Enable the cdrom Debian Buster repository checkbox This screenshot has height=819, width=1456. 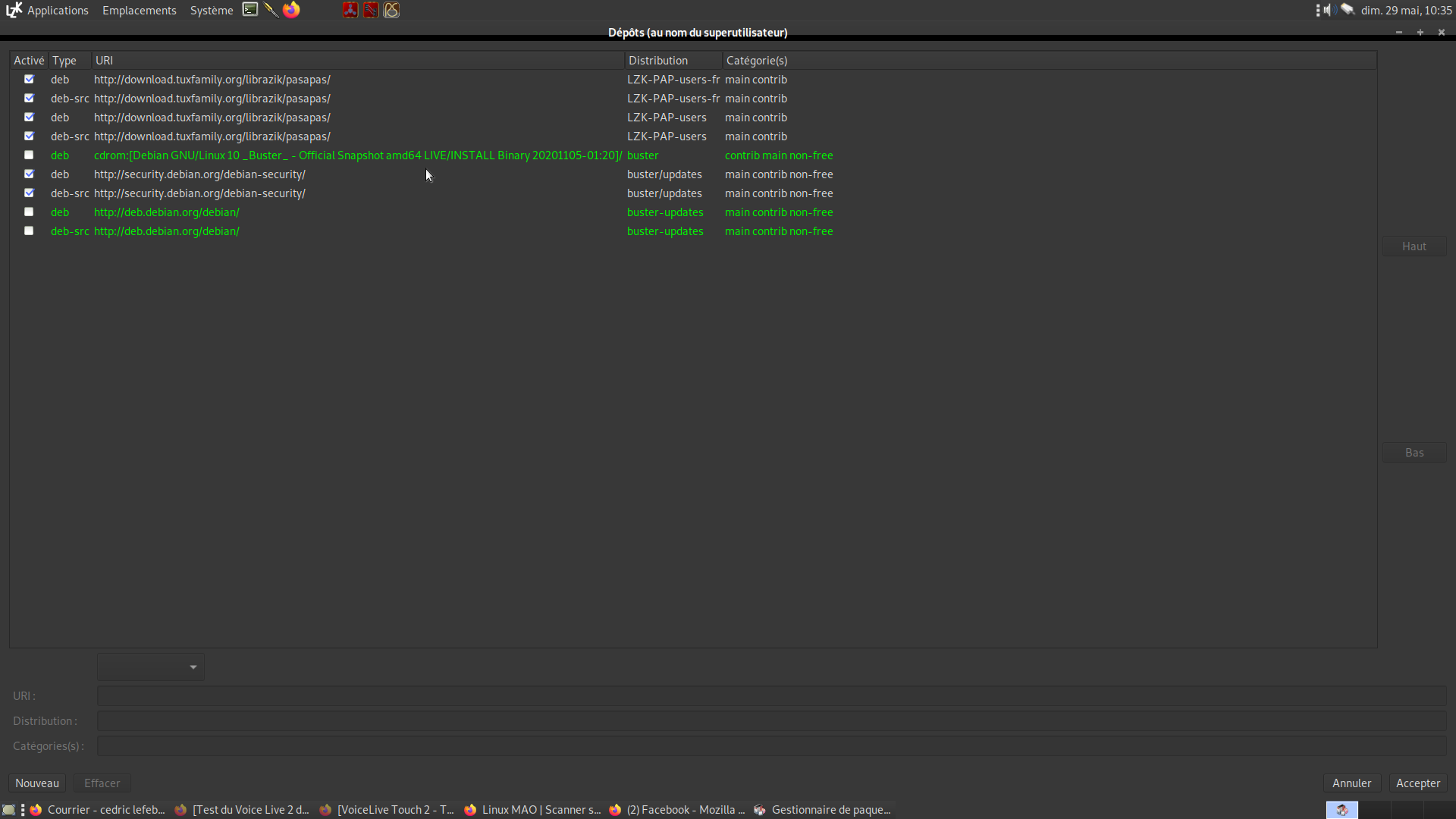tap(29, 155)
